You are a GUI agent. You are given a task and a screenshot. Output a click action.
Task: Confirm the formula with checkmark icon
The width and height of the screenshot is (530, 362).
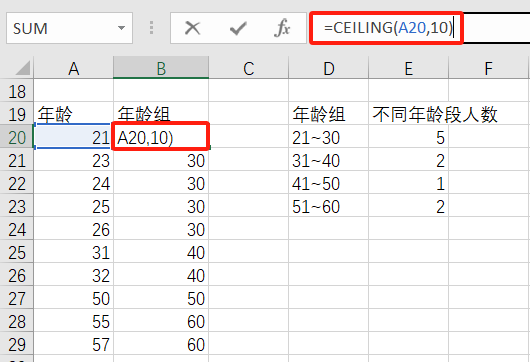(x=238, y=28)
